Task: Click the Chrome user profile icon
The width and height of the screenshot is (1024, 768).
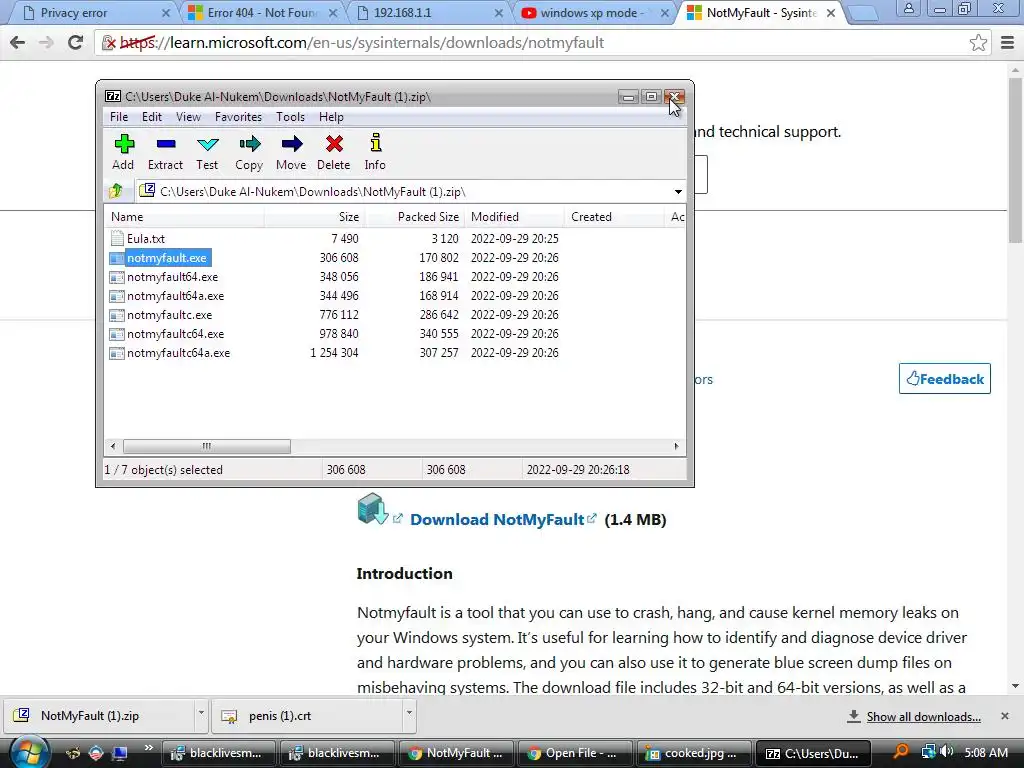Action: coord(908,8)
